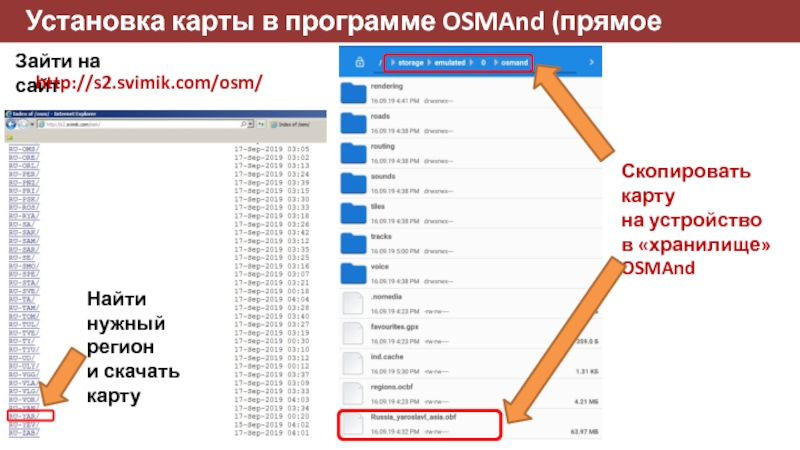This screenshot has width=800, height=450.
Task: Select the regions.ocbf file icon
Action: click(x=355, y=393)
